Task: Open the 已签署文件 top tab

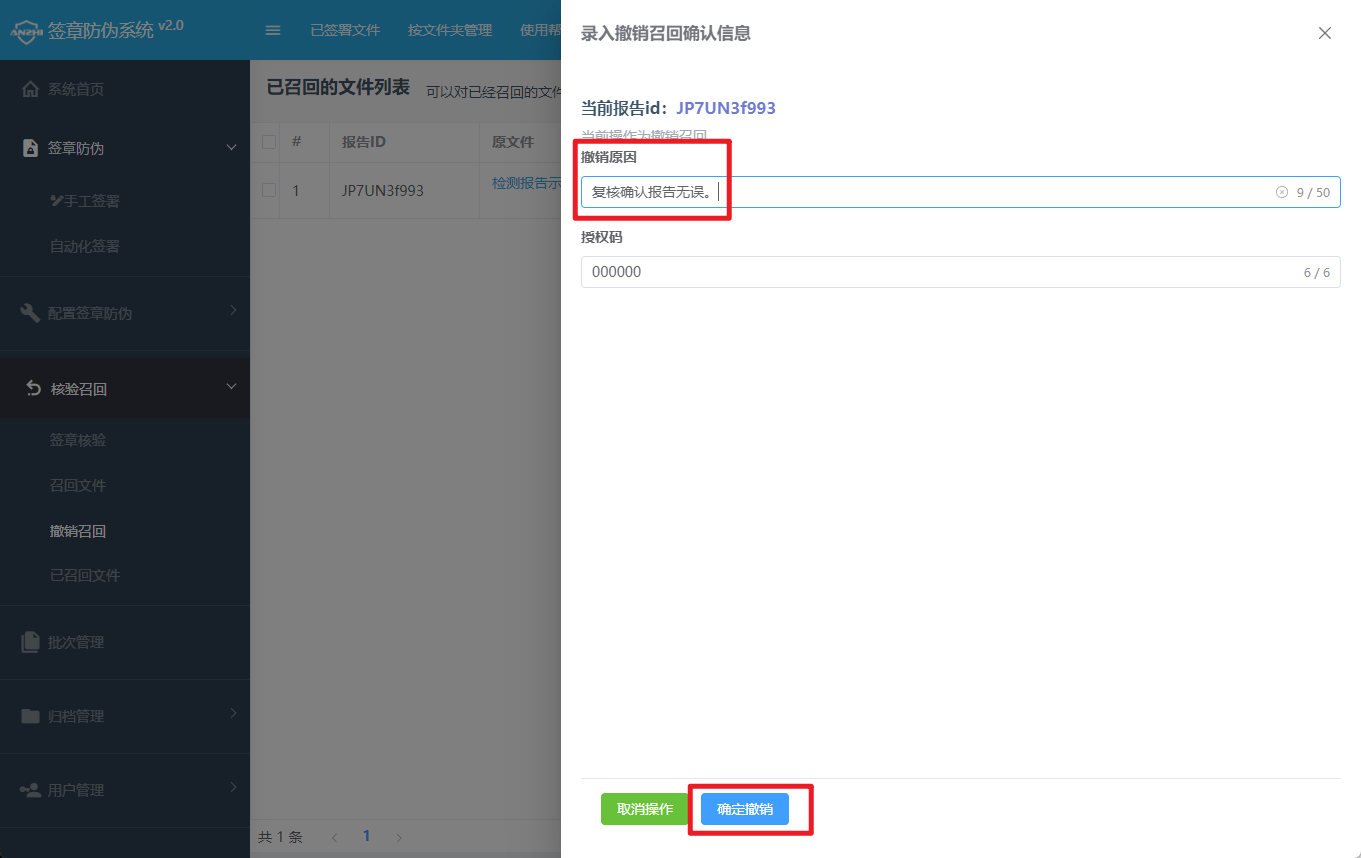Action: point(345,30)
